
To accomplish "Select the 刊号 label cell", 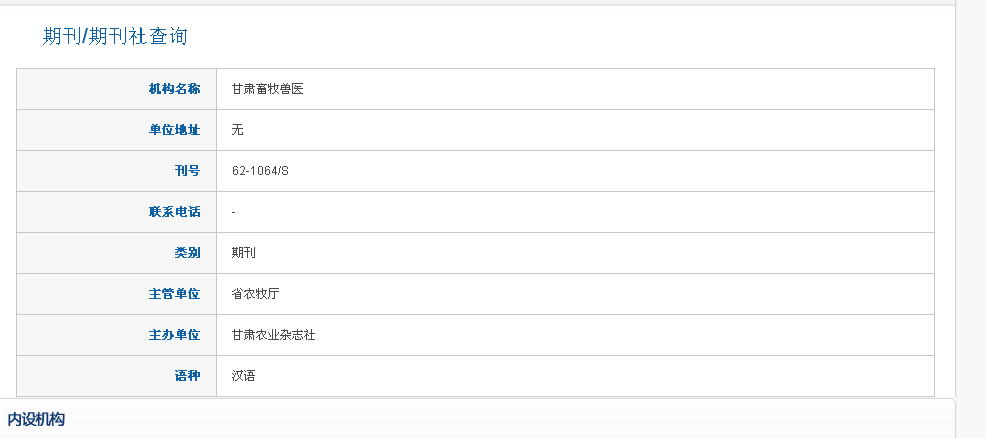I will (116, 171).
